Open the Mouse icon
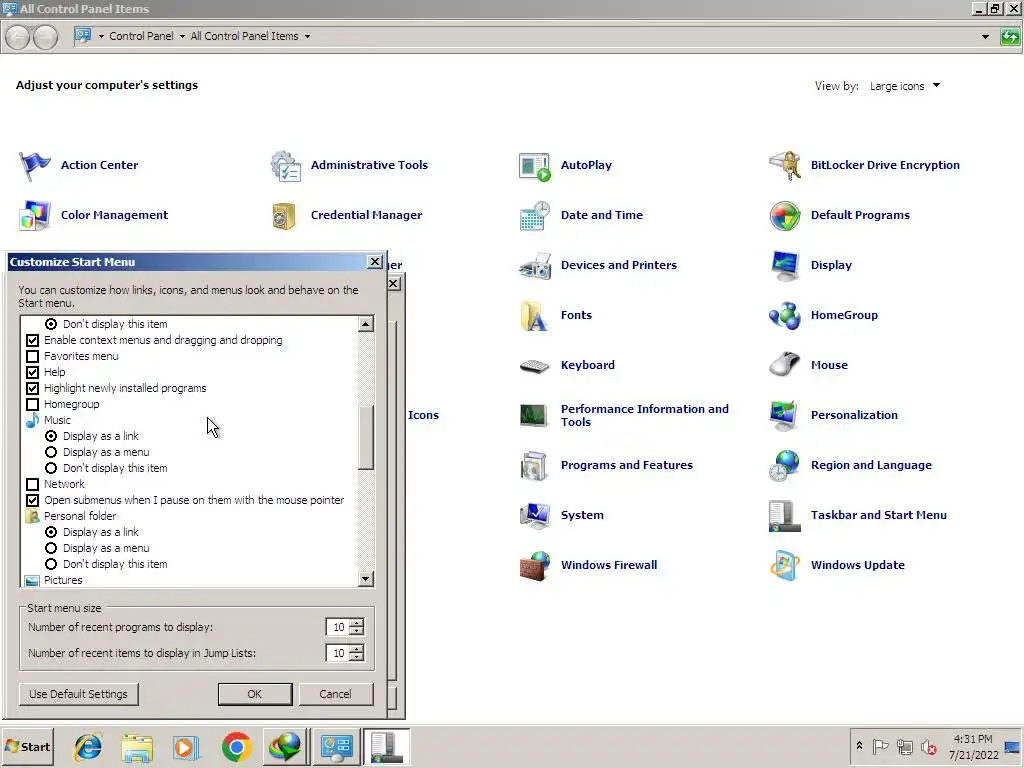Image resolution: width=1024 pixels, height=768 pixels. coord(785,365)
